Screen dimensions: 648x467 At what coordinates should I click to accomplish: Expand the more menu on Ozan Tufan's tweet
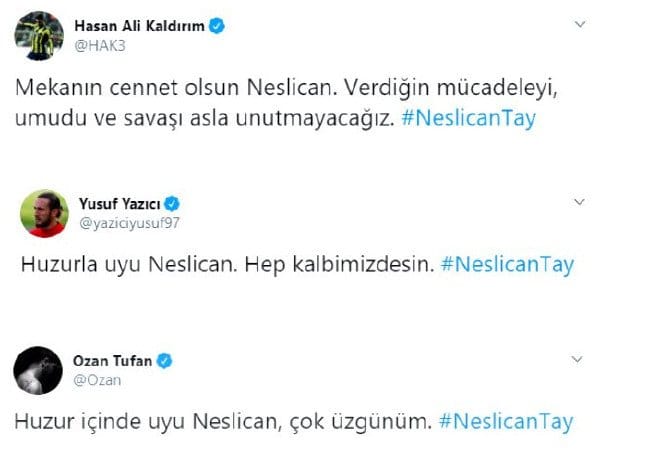[x=579, y=359]
